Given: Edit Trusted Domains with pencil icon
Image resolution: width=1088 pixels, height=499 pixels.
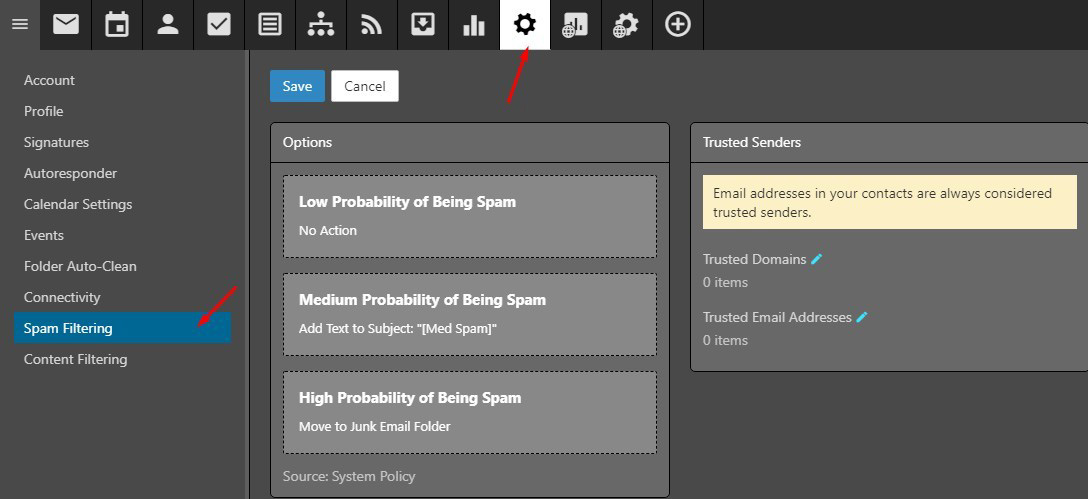Looking at the screenshot, I should pos(817,259).
